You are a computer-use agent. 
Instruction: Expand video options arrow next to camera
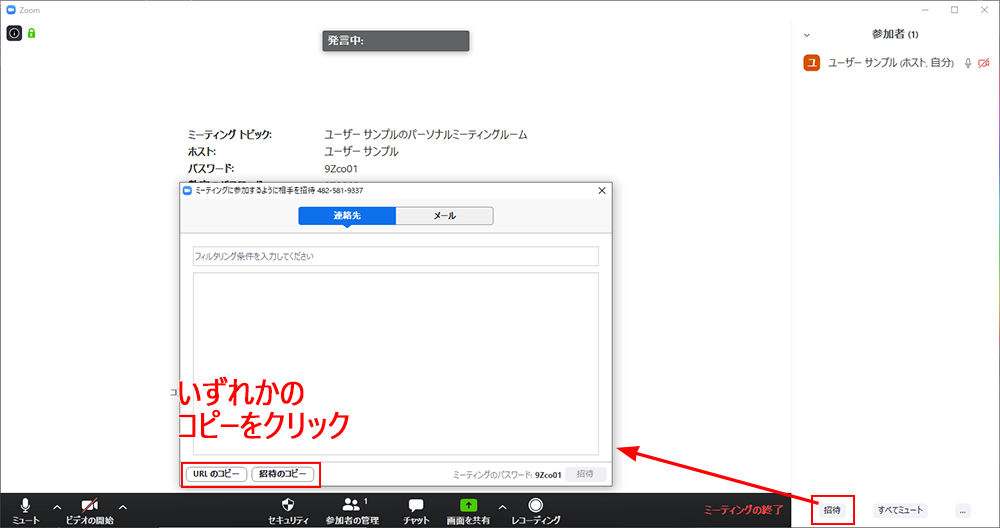coord(123,506)
